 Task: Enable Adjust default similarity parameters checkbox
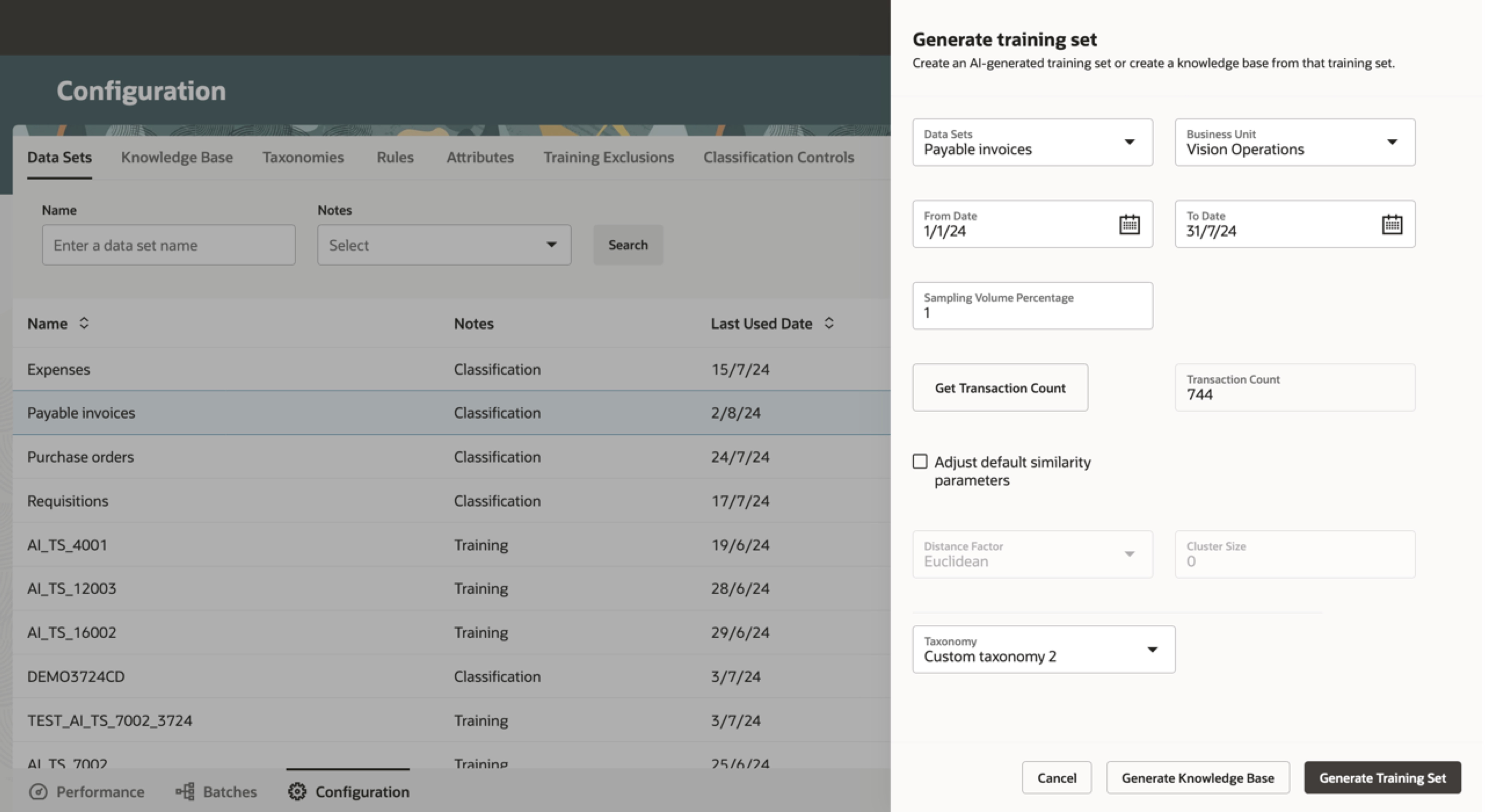click(920, 461)
